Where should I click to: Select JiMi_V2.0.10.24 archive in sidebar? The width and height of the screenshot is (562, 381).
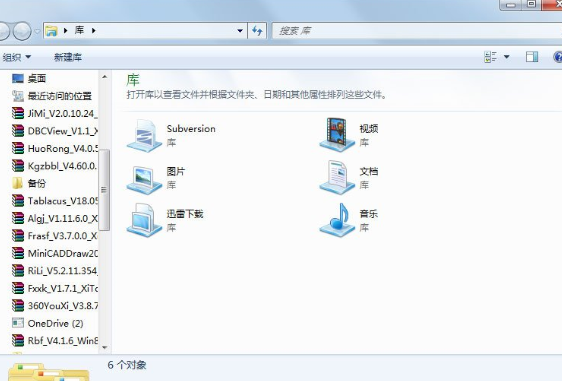54,113
